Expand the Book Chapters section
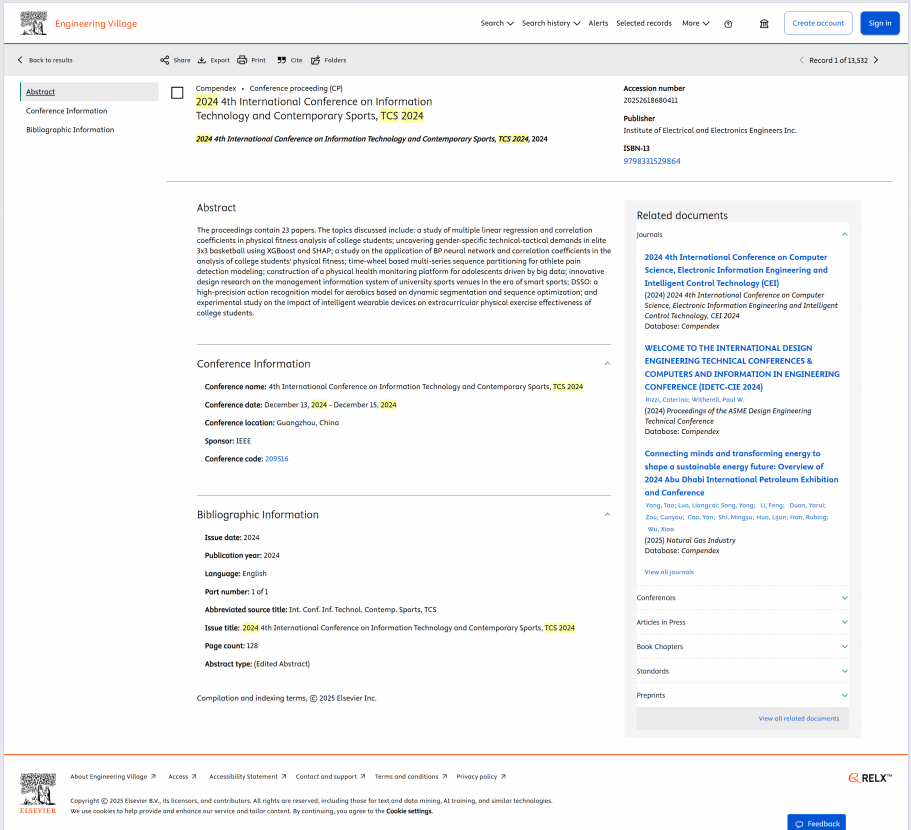Viewport: 911px width, 830px height. [x=844, y=646]
